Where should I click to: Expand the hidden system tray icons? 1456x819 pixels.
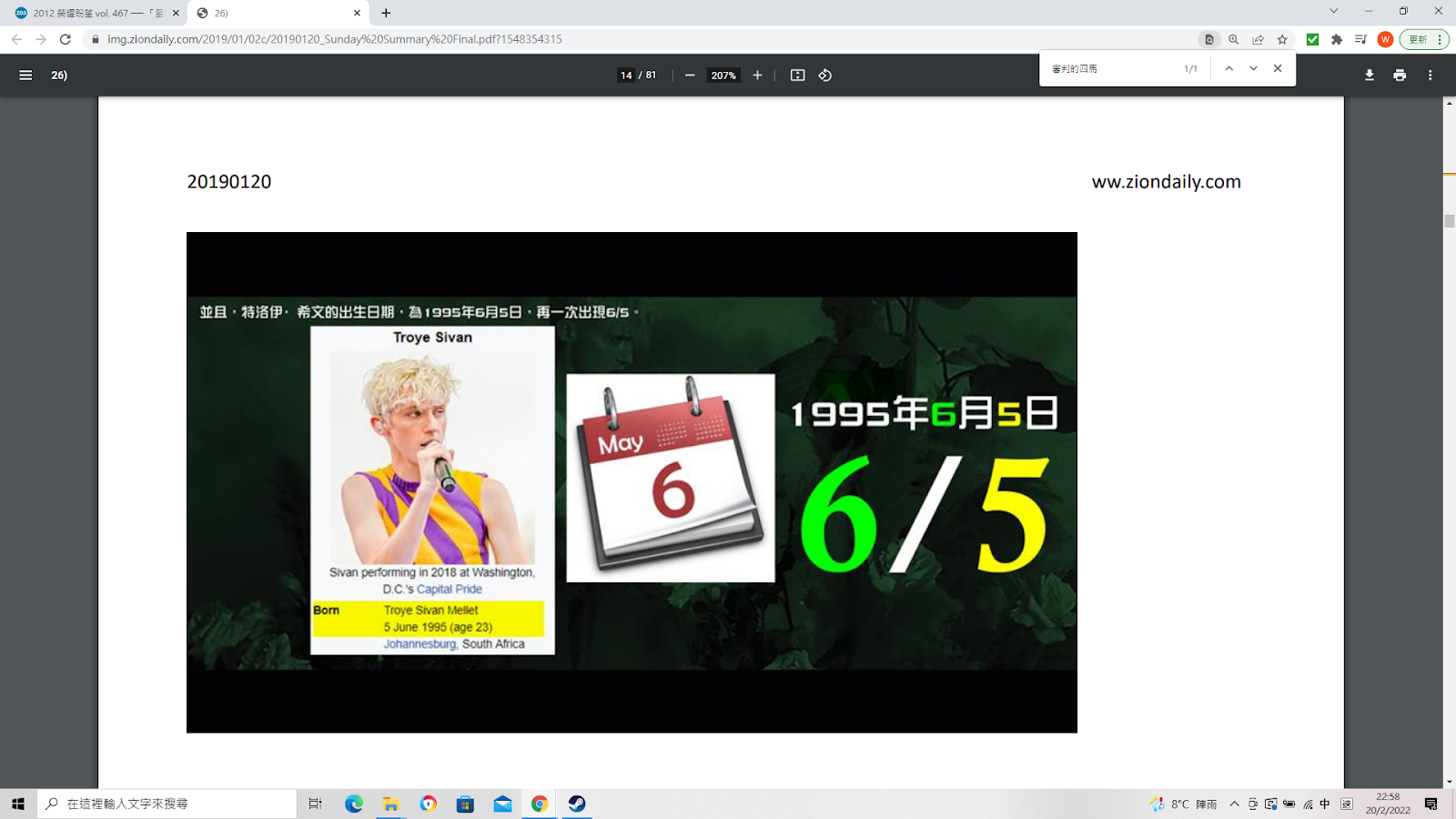coord(1234,804)
